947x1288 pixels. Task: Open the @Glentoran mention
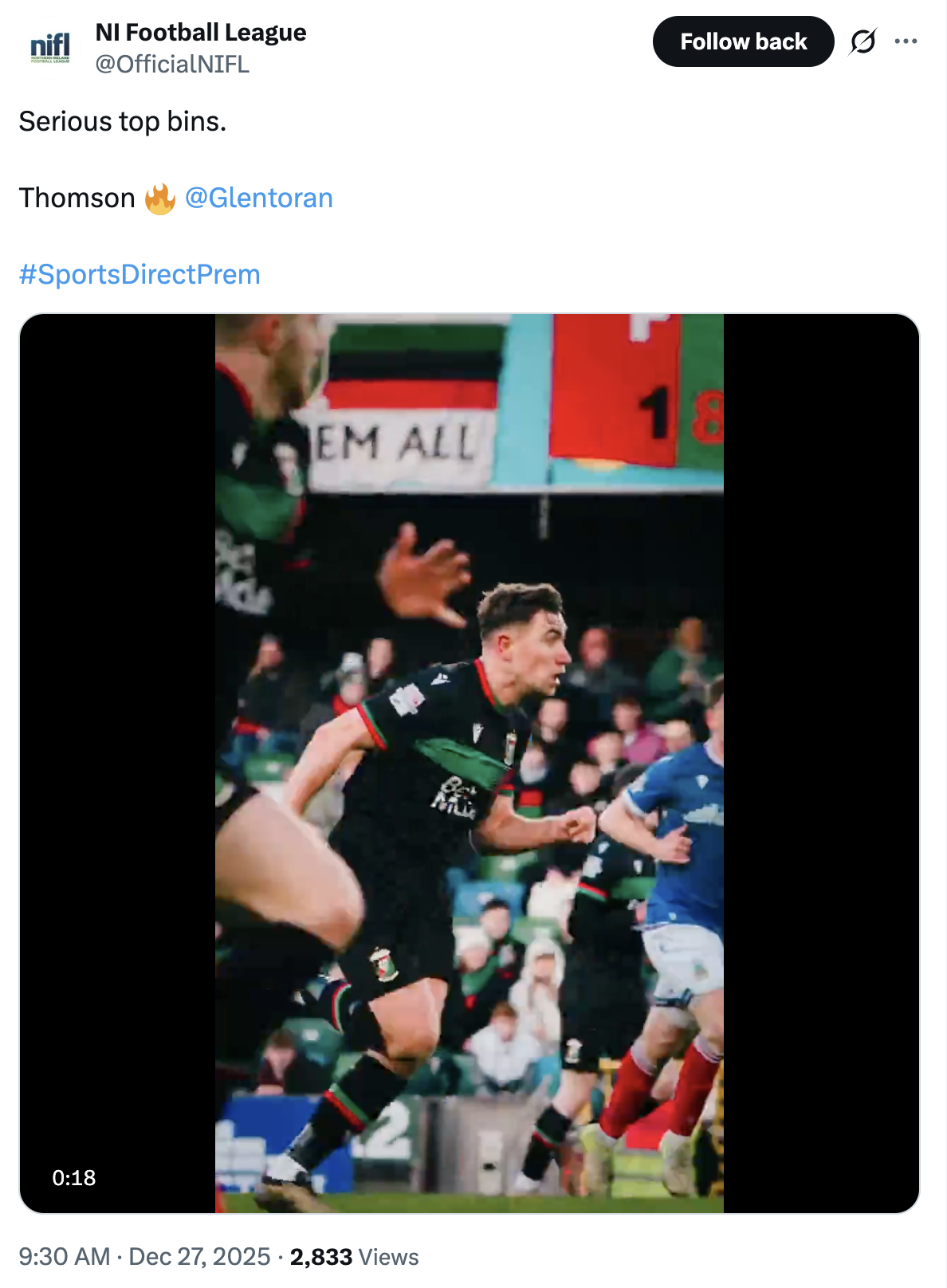[x=259, y=198]
